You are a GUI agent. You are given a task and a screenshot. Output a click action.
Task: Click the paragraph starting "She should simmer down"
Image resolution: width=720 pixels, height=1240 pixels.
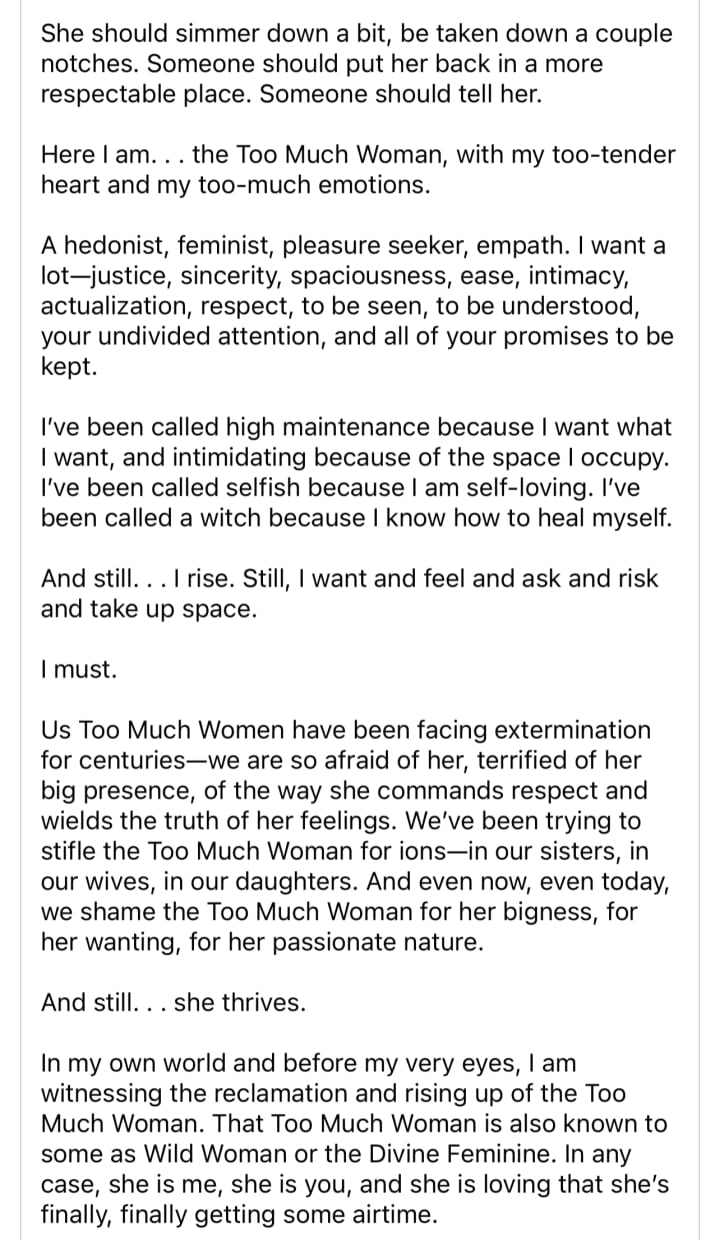point(357,64)
